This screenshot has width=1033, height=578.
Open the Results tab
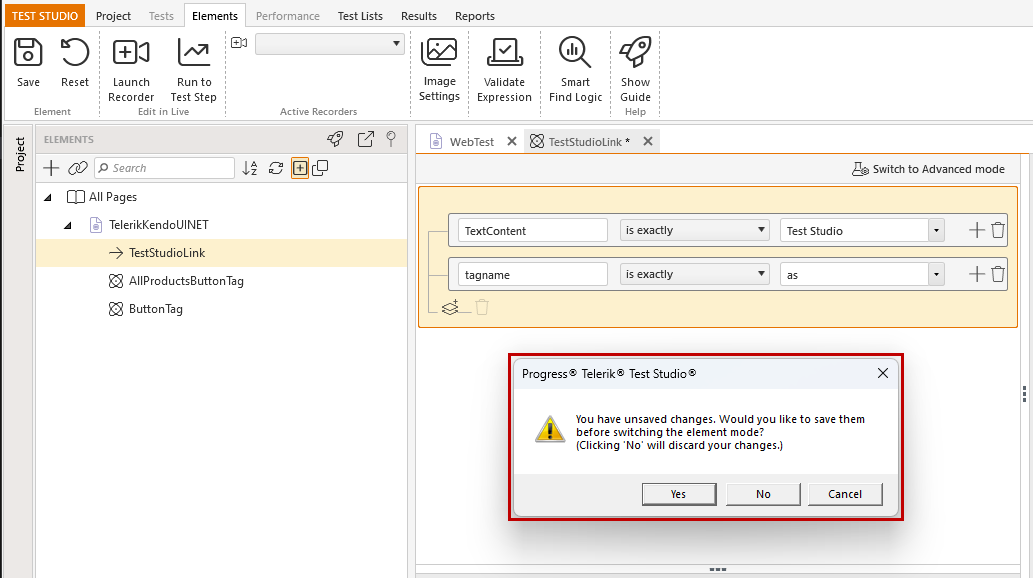pyautogui.click(x=418, y=16)
